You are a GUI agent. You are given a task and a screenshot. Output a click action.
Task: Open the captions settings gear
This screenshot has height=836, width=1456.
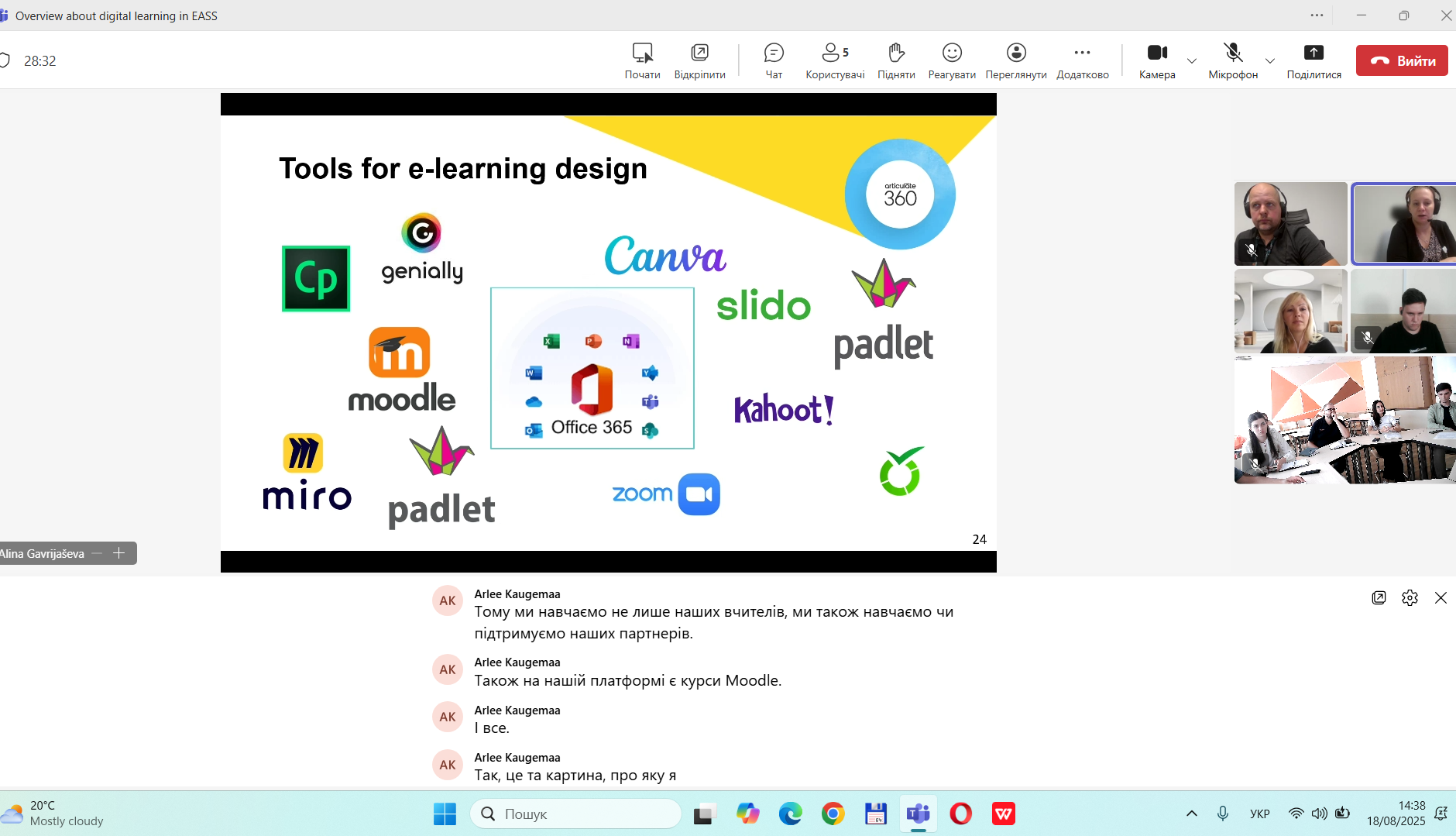point(1410,597)
